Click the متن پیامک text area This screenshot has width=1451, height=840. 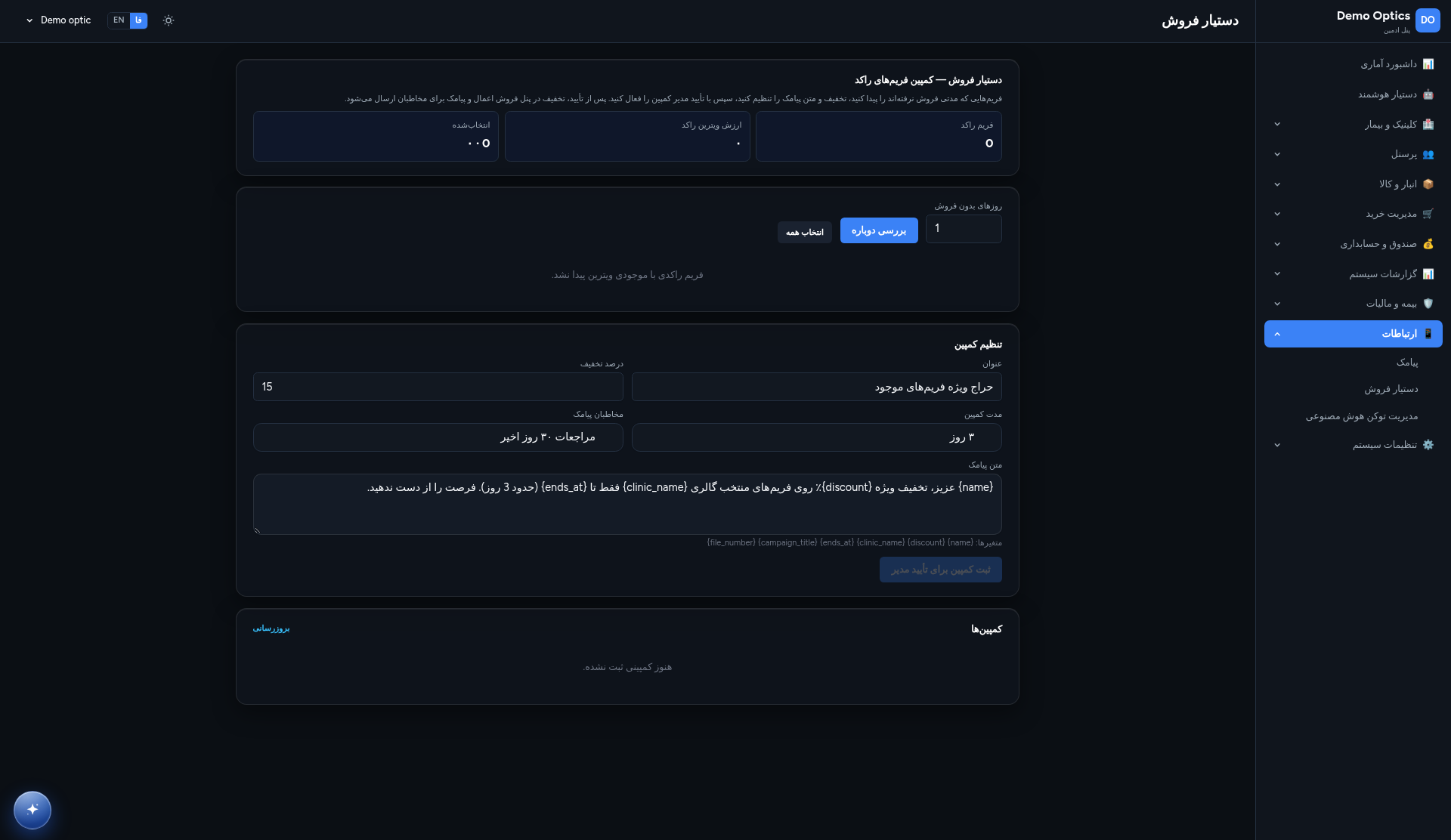coord(627,504)
